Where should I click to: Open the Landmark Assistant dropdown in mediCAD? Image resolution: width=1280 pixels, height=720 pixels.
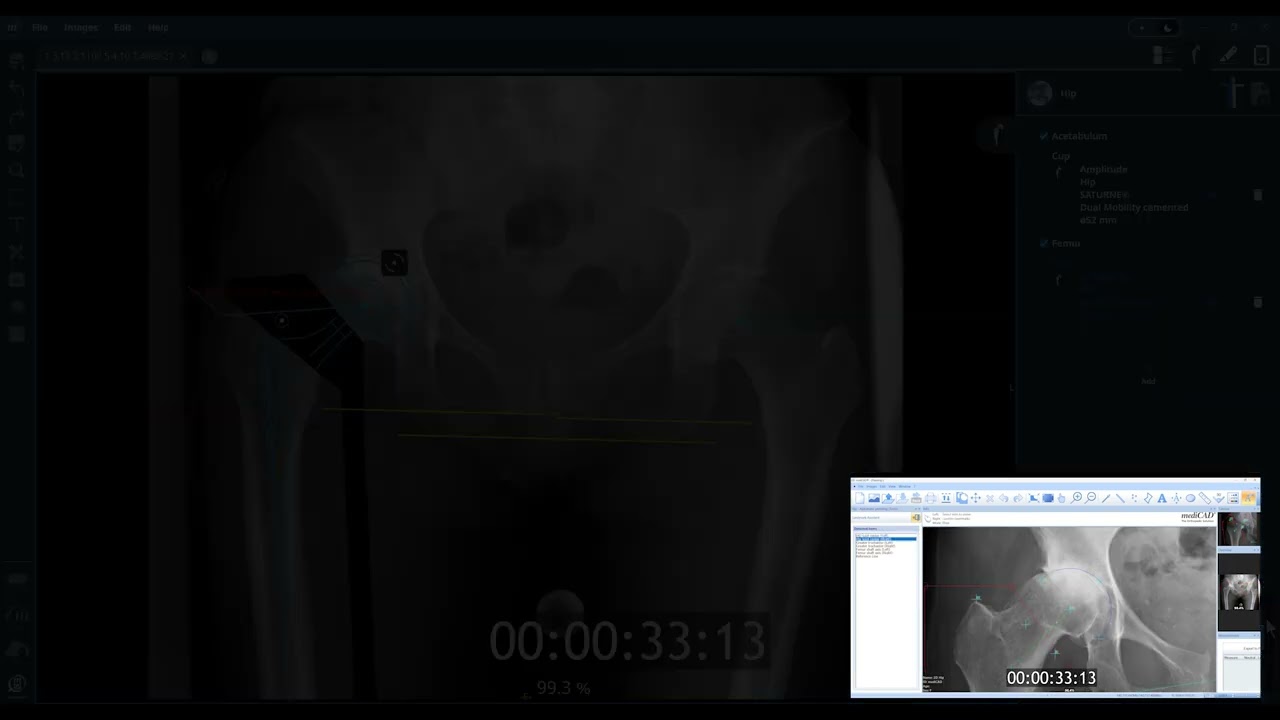pyautogui.click(x=915, y=517)
